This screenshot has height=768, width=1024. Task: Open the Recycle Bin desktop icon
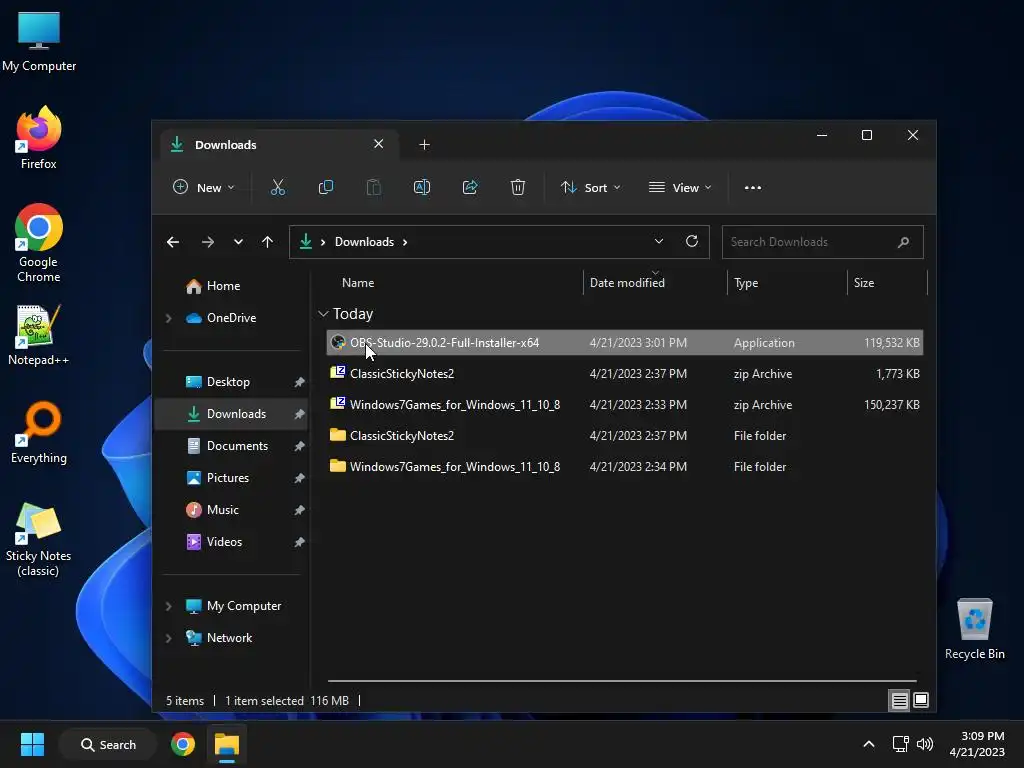point(974,629)
